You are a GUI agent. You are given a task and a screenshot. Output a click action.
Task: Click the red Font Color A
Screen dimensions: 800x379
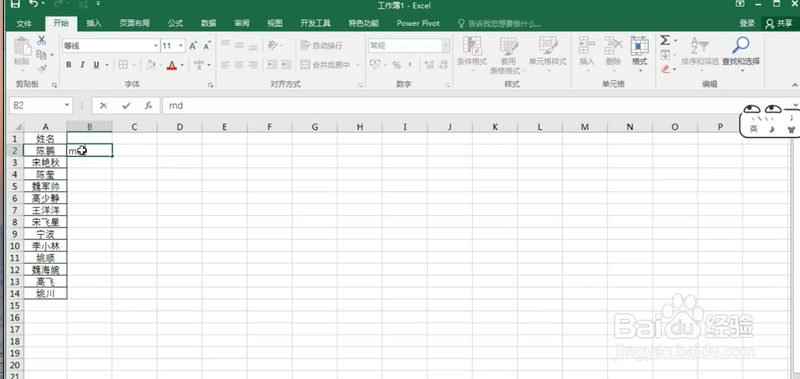click(171, 65)
